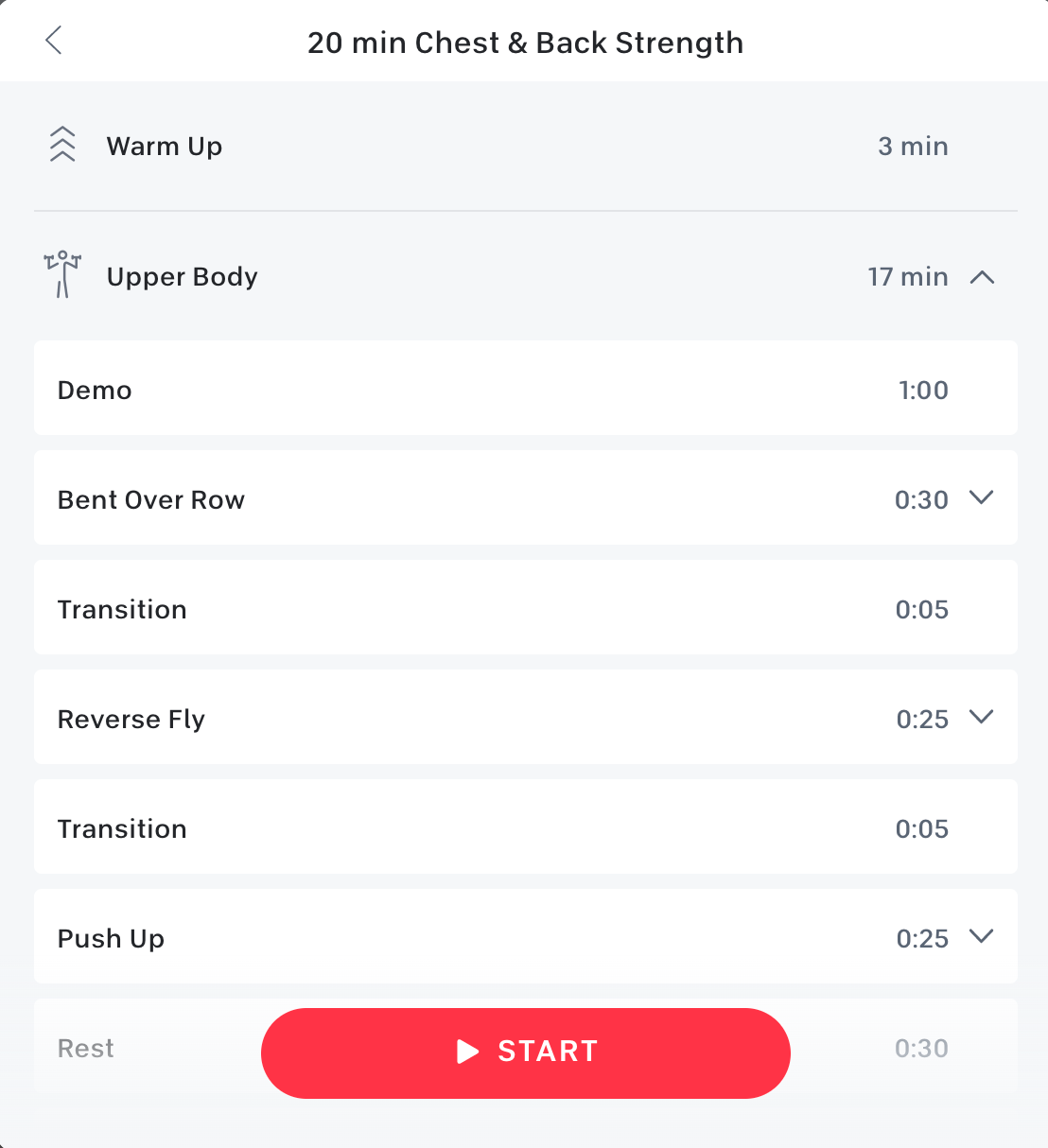Click the play triangle on START
1048x1148 pixels.
tap(467, 1052)
